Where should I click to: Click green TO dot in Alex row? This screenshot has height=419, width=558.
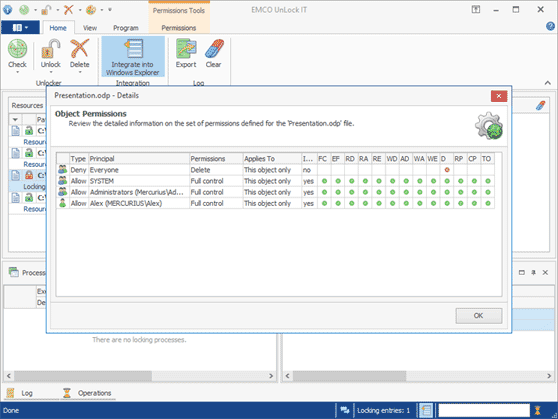pyautogui.click(x=488, y=203)
